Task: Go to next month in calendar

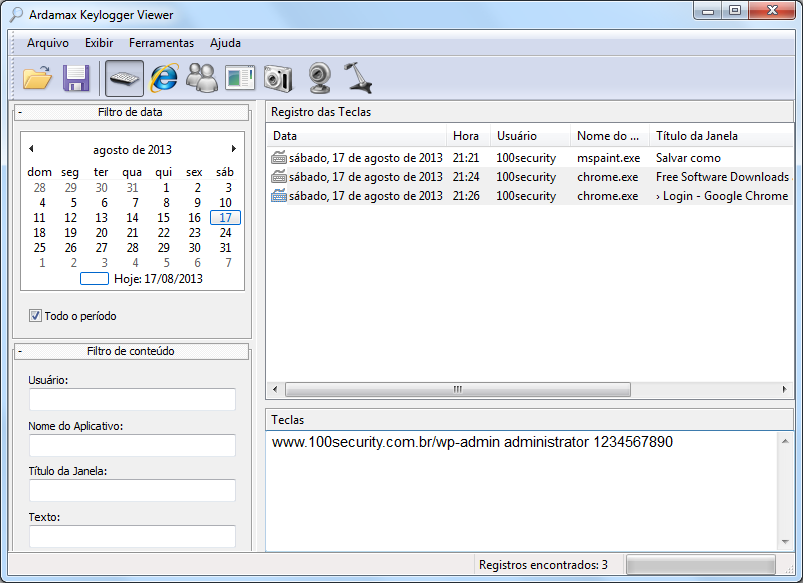Action: pyautogui.click(x=234, y=149)
